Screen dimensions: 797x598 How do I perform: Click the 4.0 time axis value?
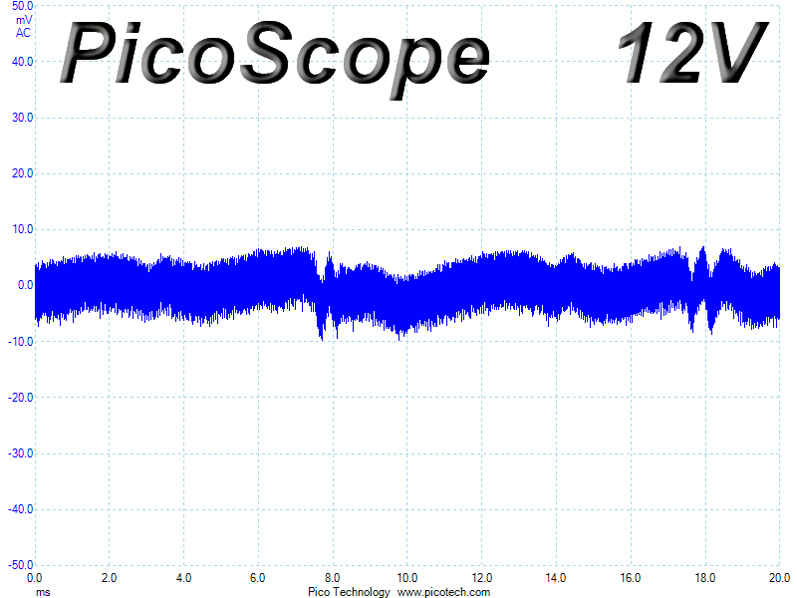pos(183,578)
